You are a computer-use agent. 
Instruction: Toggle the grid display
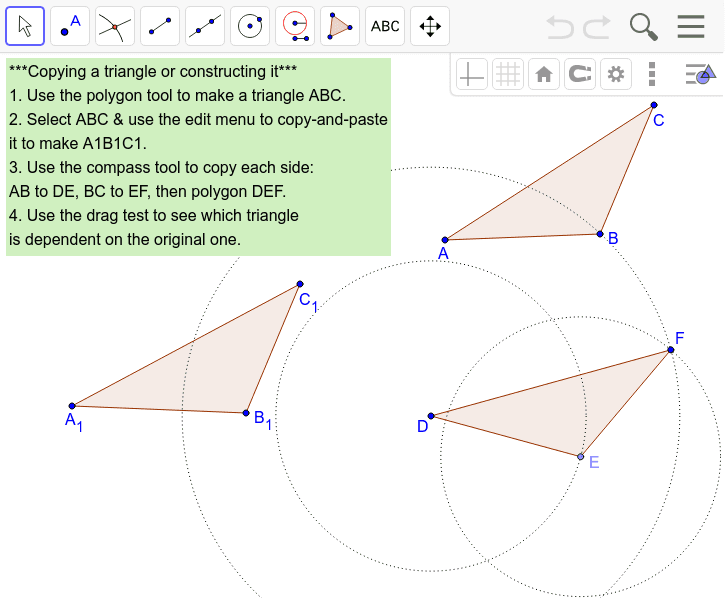pyautogui.click(x=508, y=74)
